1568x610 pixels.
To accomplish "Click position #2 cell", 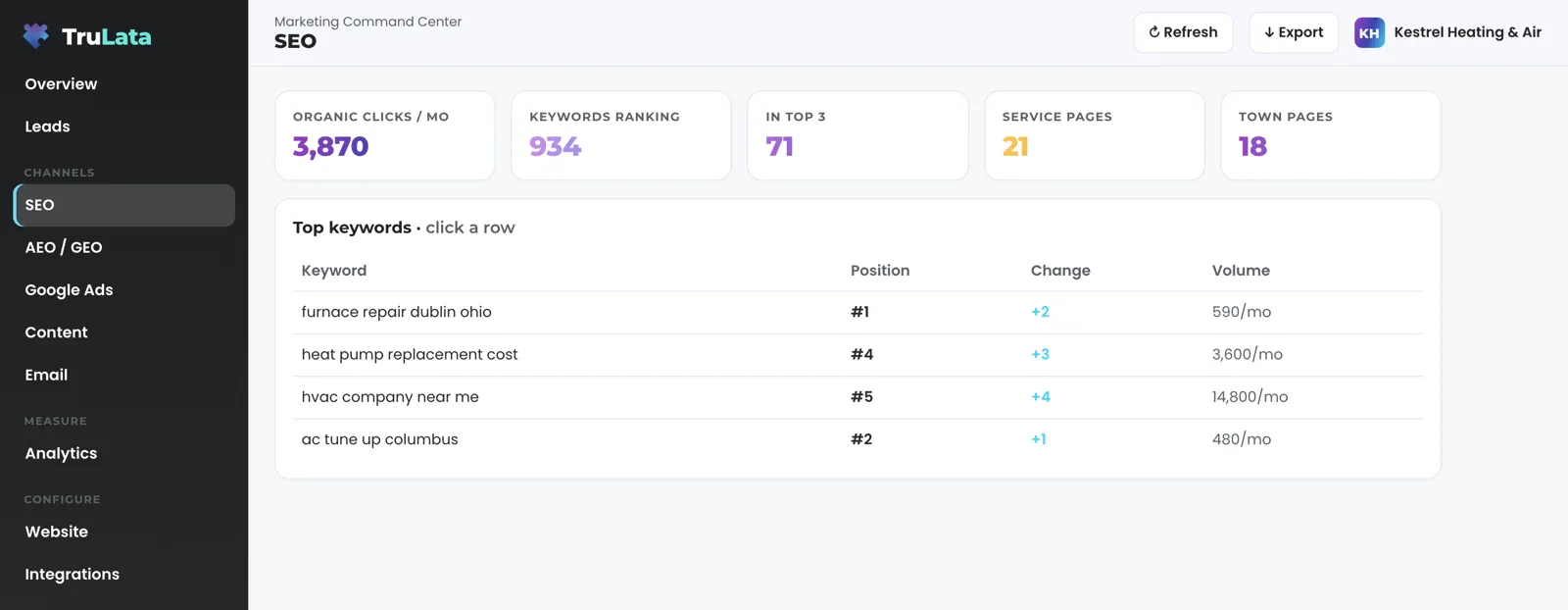I will (861, 439).
